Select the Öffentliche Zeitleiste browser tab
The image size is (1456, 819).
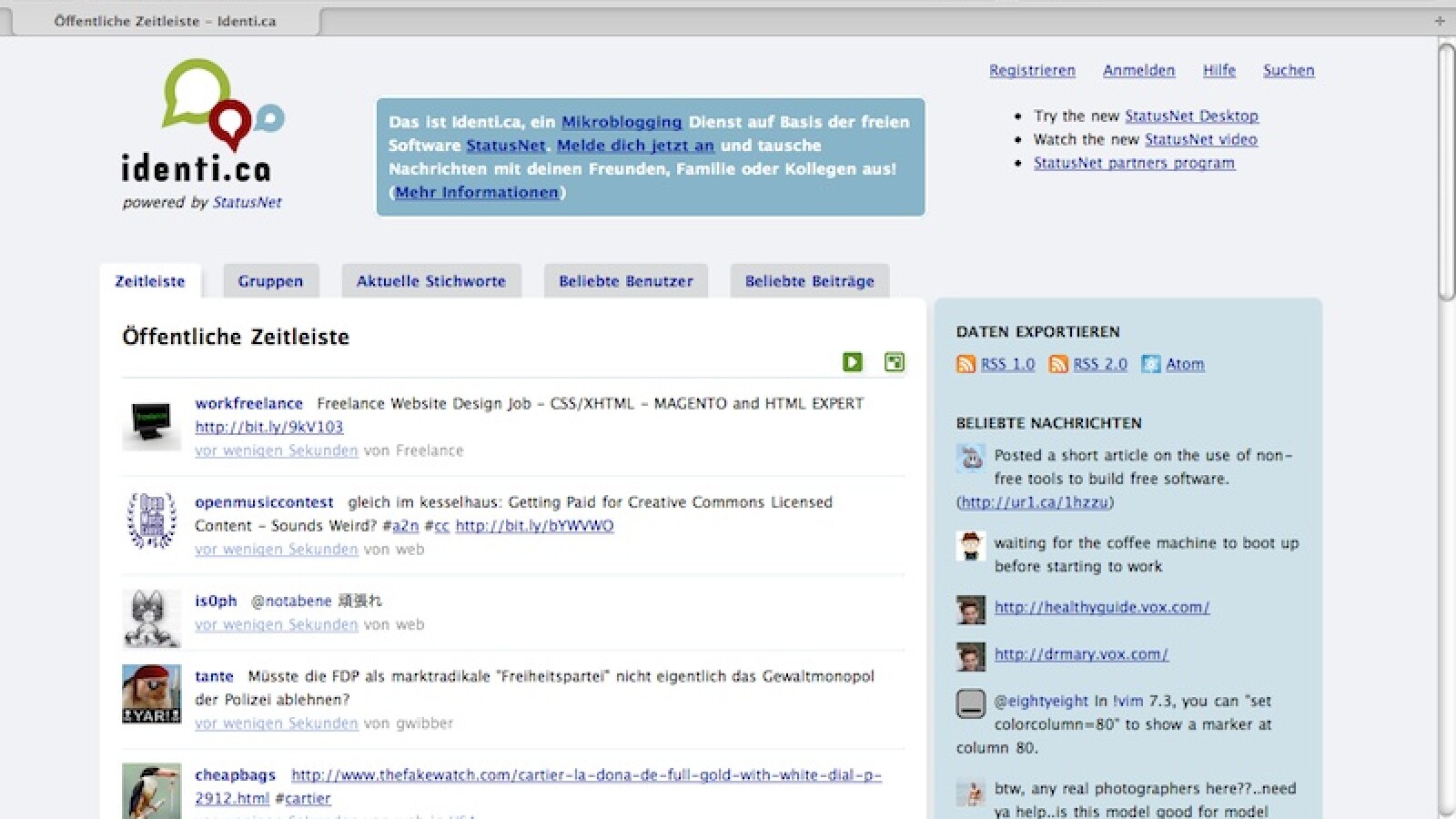tap(166, 21)
